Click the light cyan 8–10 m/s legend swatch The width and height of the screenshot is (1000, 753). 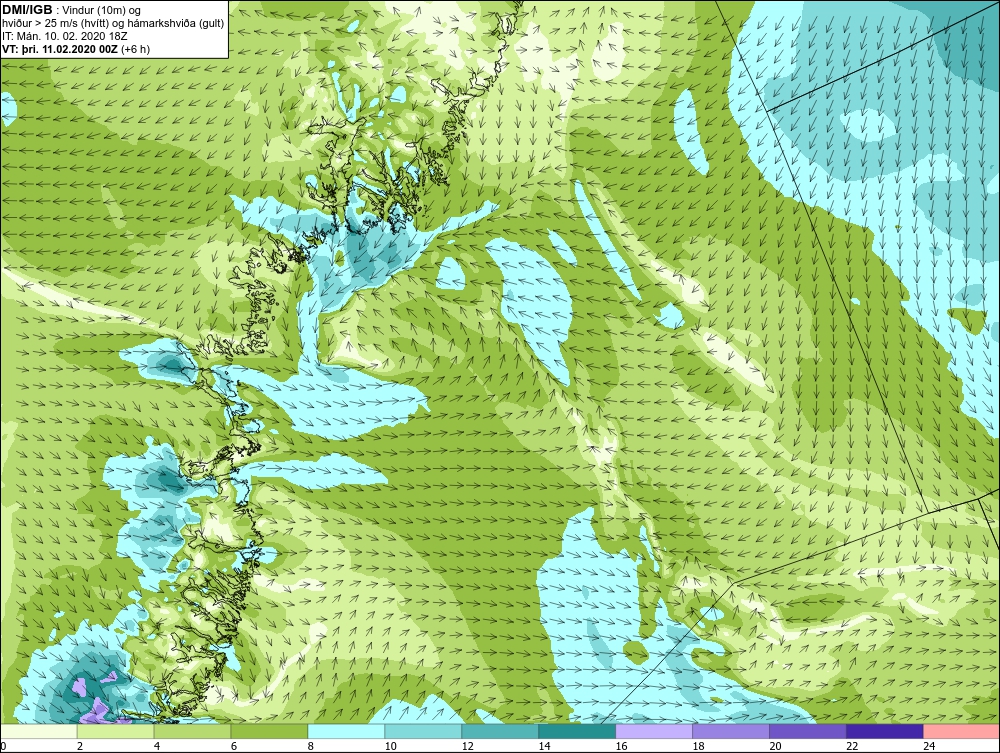(x=346, y=731)
